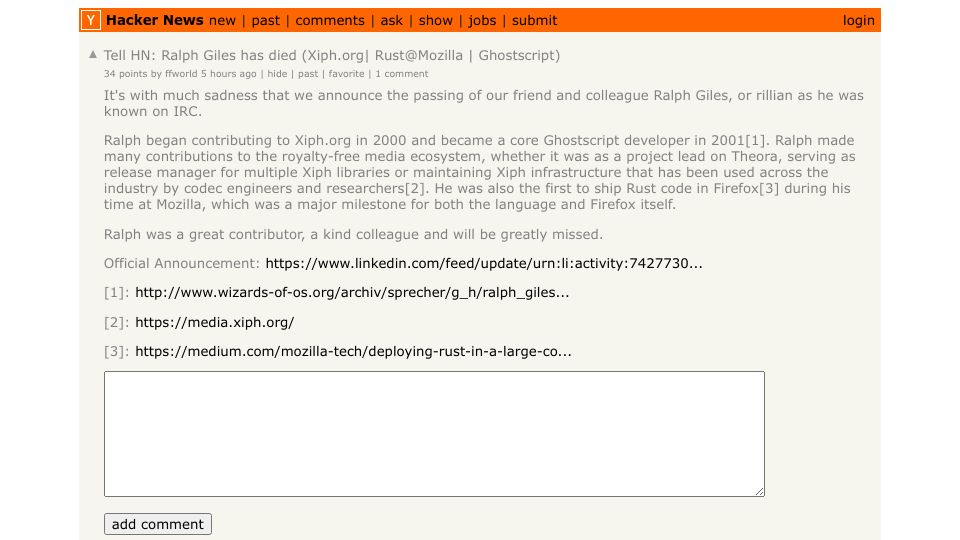Open the LinkedIn official announcement link
This screenshot has width=960, height=540.
[484, 263]
